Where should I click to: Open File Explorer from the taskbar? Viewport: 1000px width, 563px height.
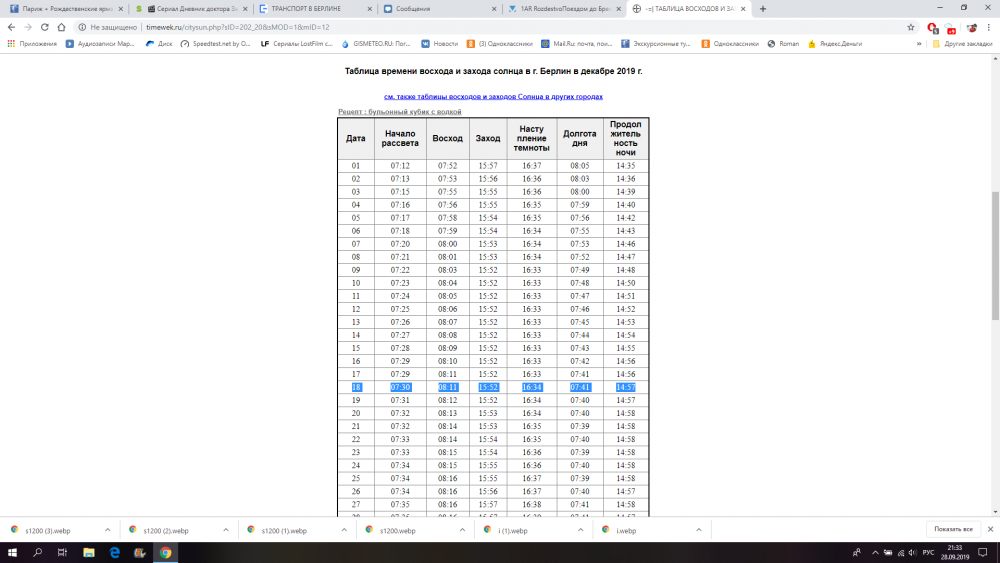[89, 552]
